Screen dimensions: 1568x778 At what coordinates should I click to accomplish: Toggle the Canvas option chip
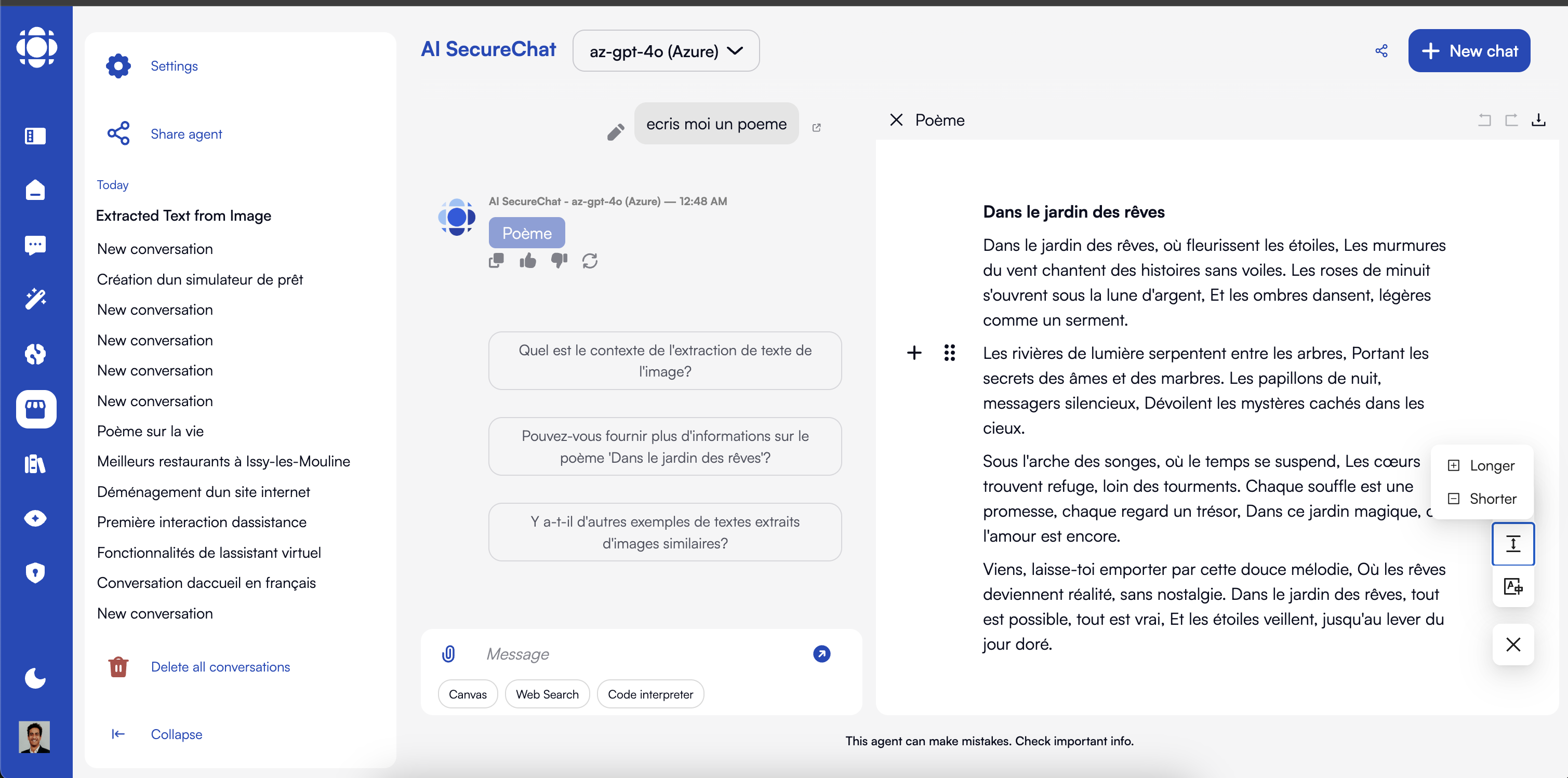(x=468, y=694)
